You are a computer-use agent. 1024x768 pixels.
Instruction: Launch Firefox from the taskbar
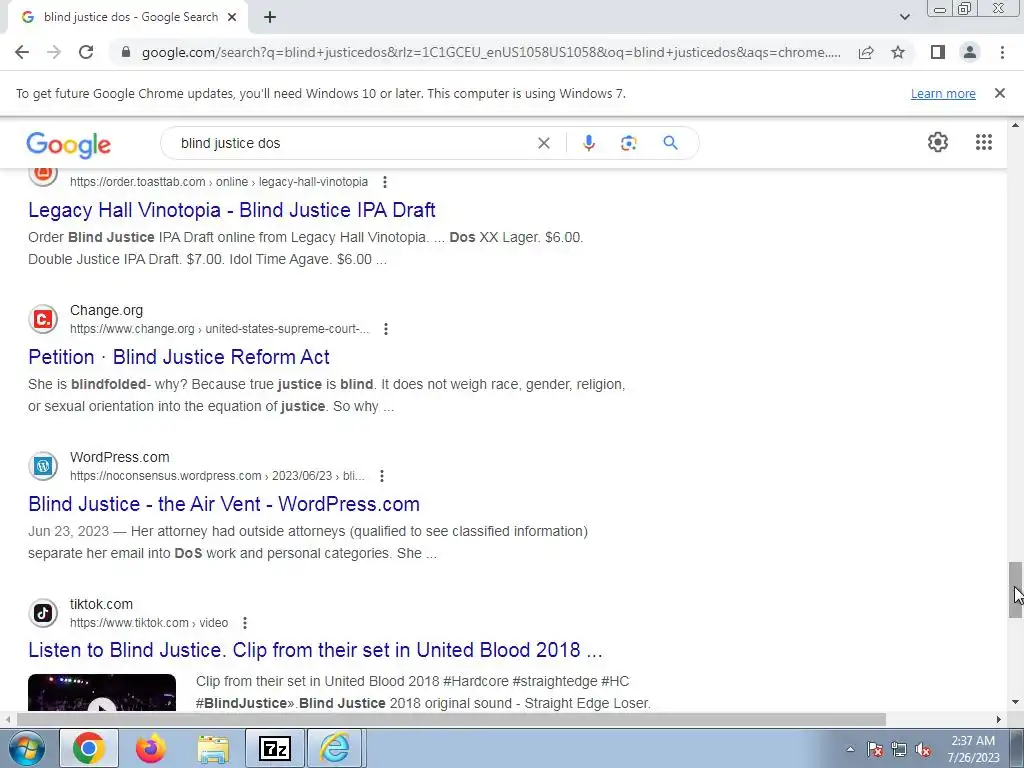click(151, 748)
